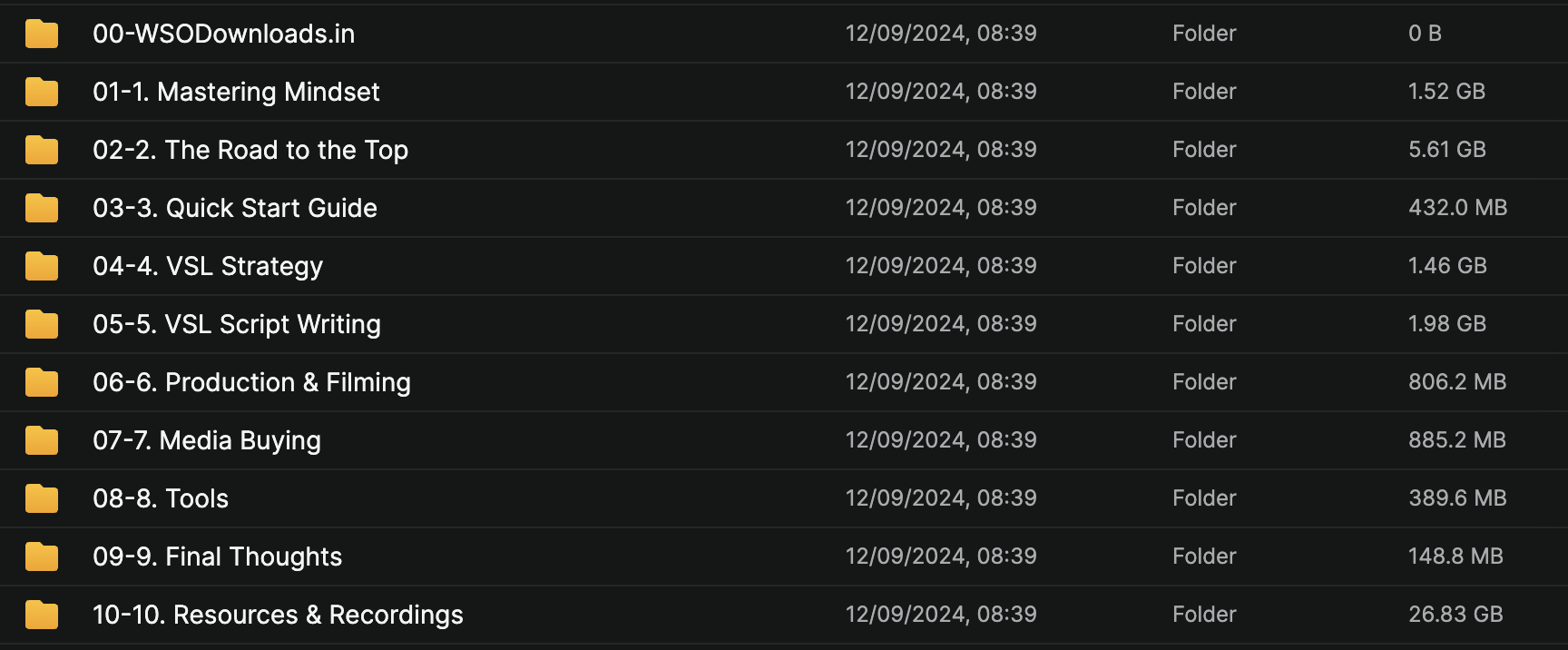The image size is (1568, 650).
Task: Click the VSL Strategy folder icon
Action: click(42, 266)
